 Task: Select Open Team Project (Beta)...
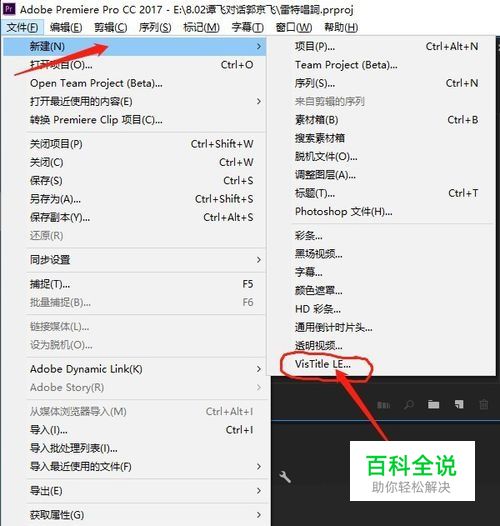click(134, 83)
